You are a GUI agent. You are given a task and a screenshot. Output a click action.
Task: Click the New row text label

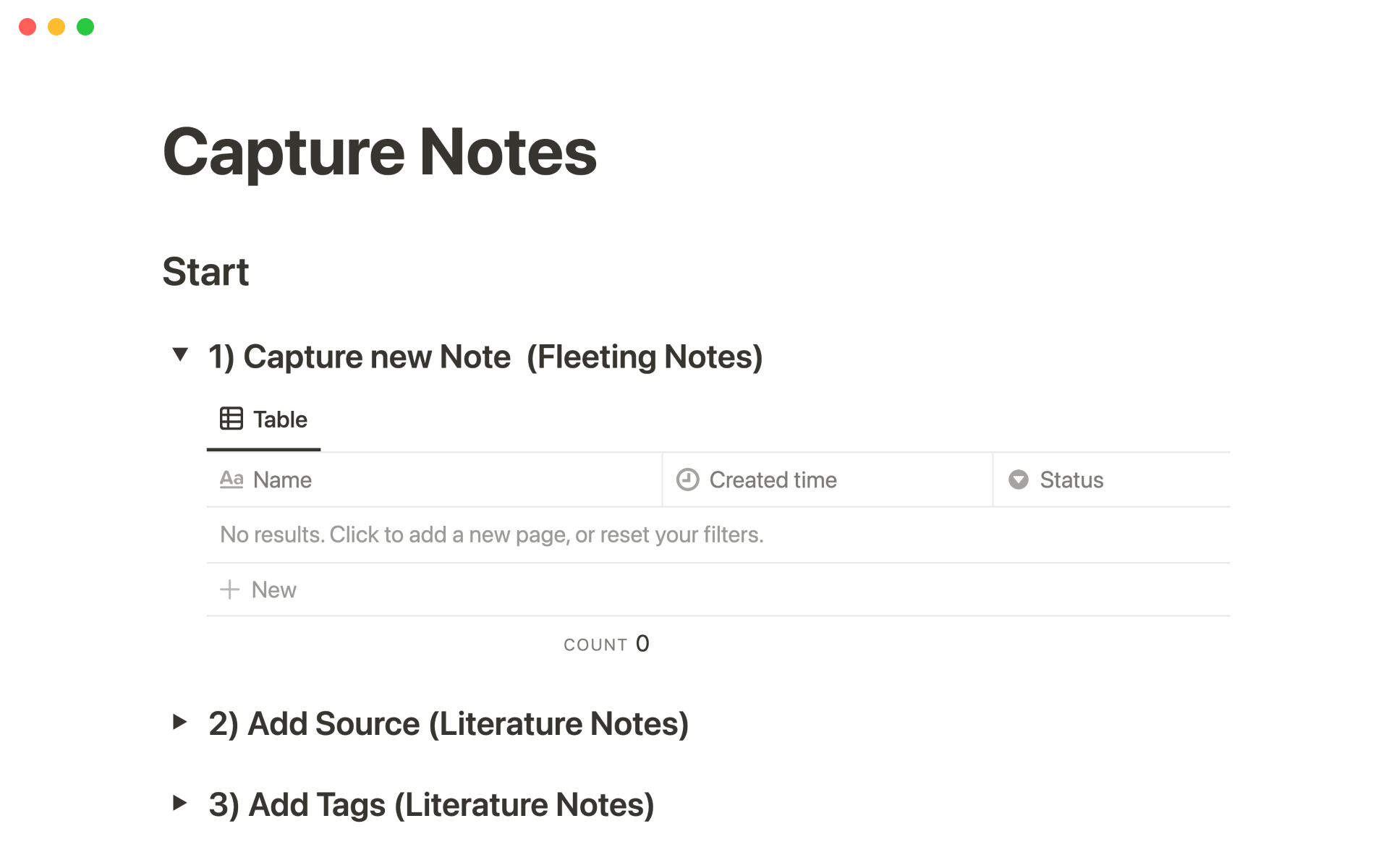273,590
